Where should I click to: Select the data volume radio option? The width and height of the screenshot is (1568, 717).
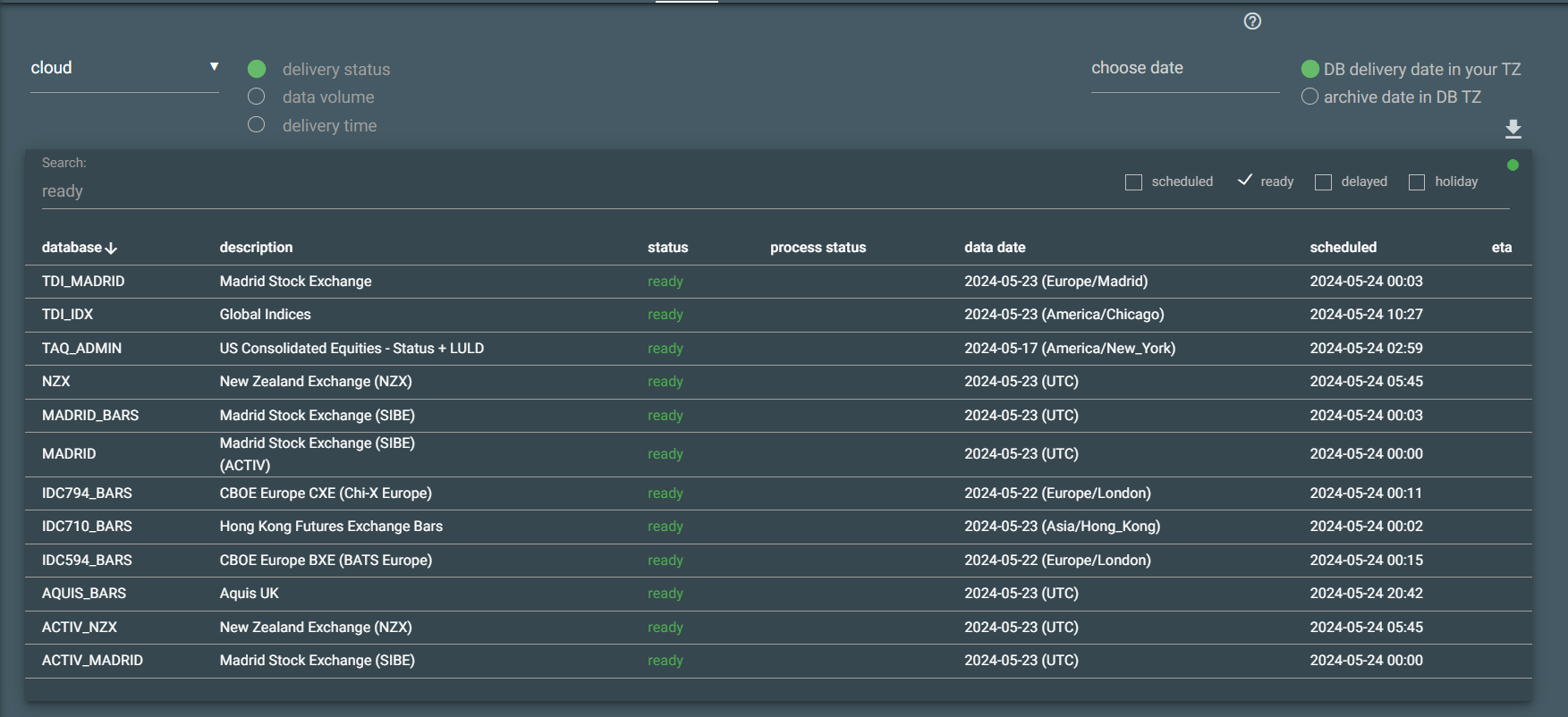257,97
